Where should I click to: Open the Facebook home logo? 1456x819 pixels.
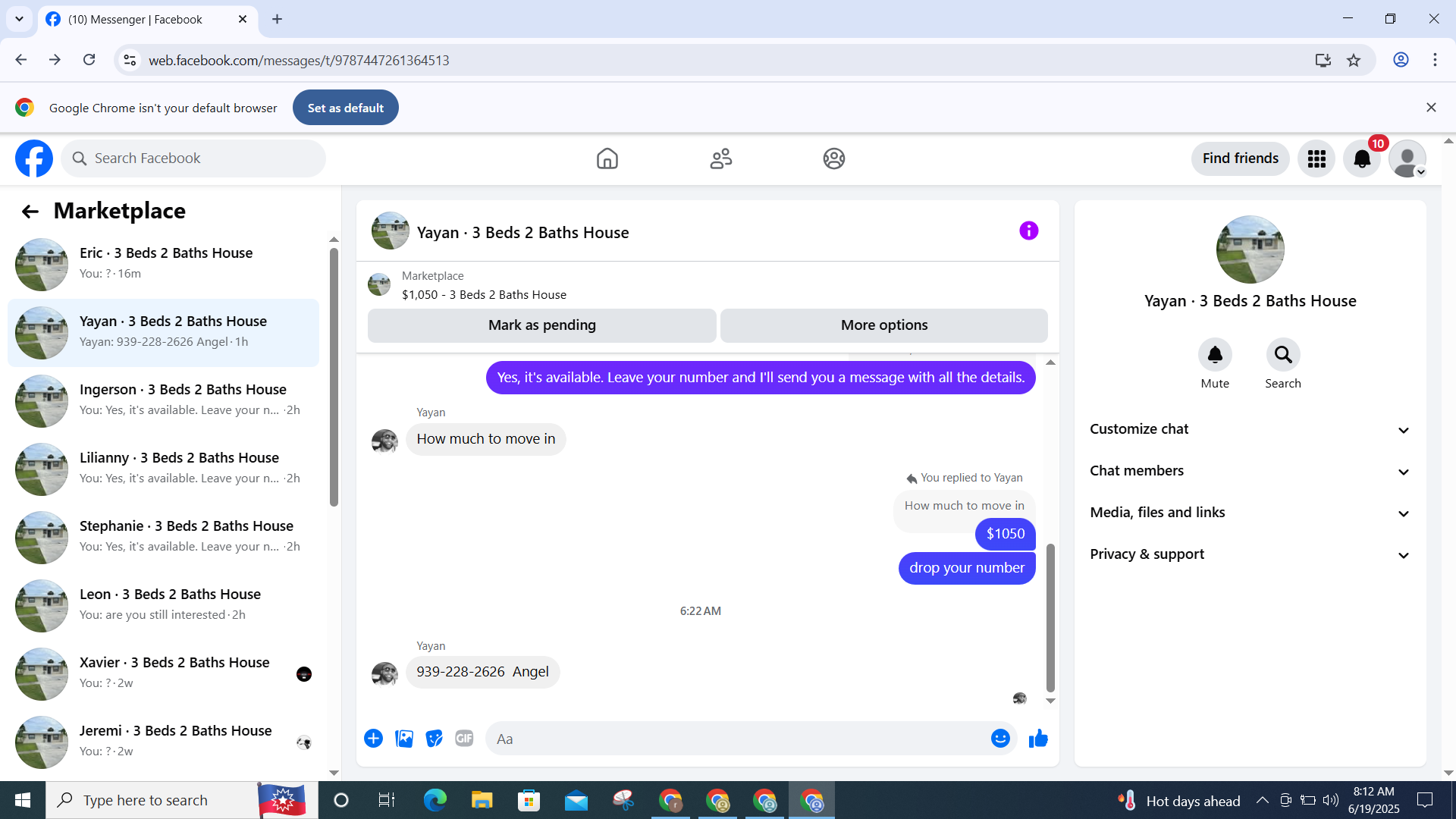point(34,158)
